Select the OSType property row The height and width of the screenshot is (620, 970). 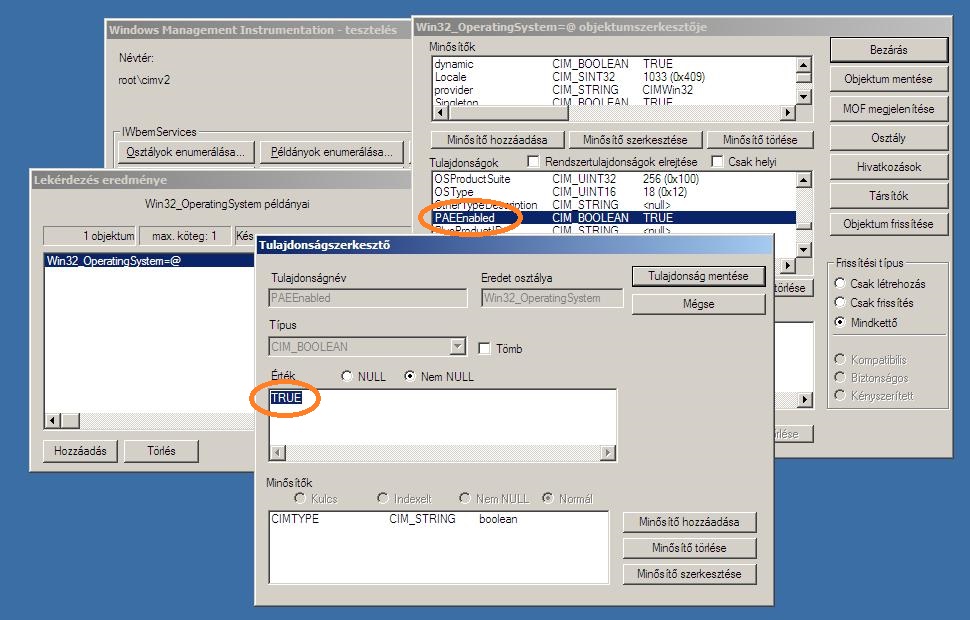614,192
